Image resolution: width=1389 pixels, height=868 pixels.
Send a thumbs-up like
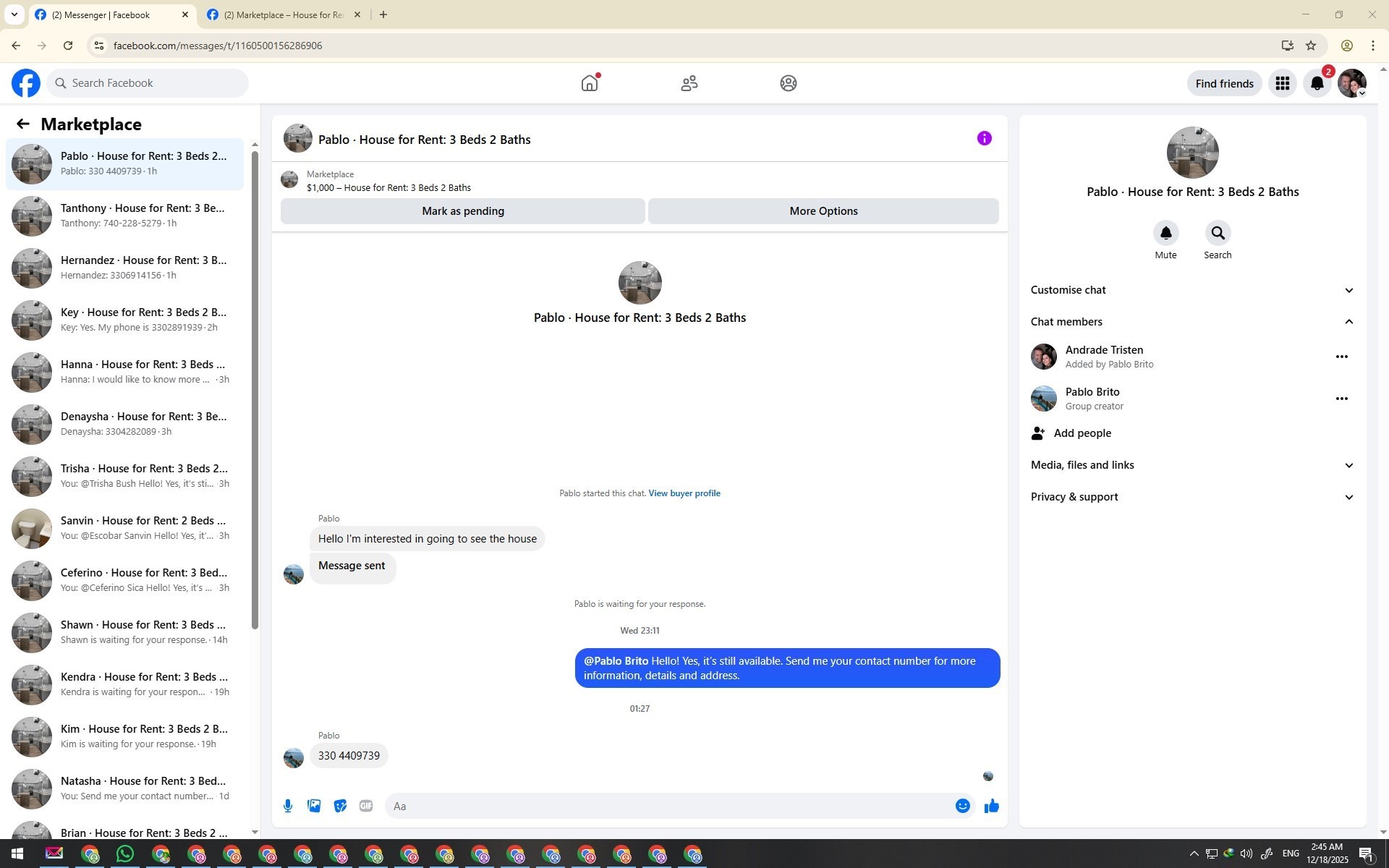[991, 806]
